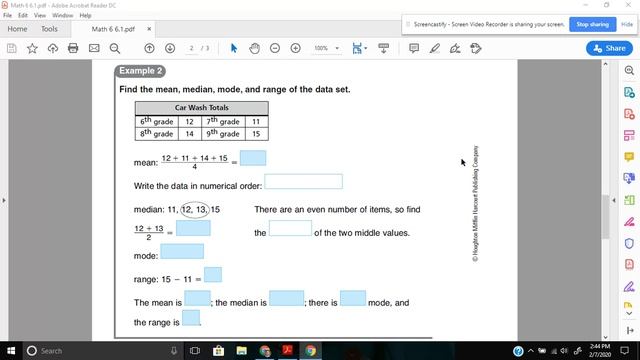Add a comment sticky note

pyautogui.click(x=414, y=48)
